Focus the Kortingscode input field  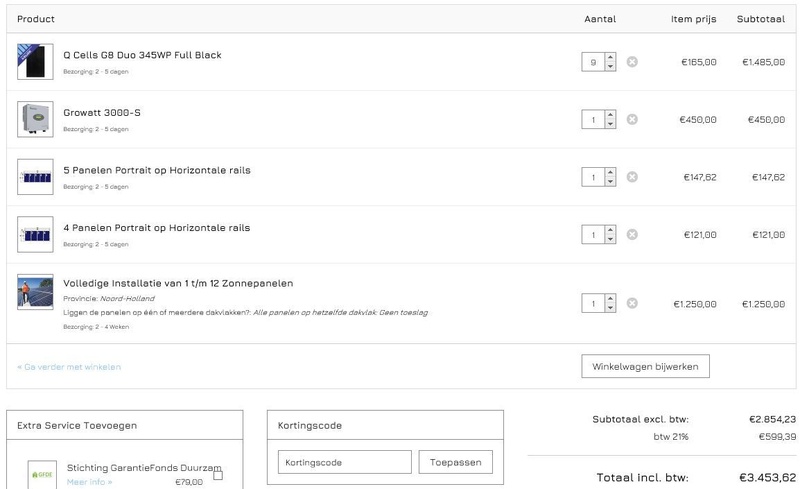[x=344, y=462]
